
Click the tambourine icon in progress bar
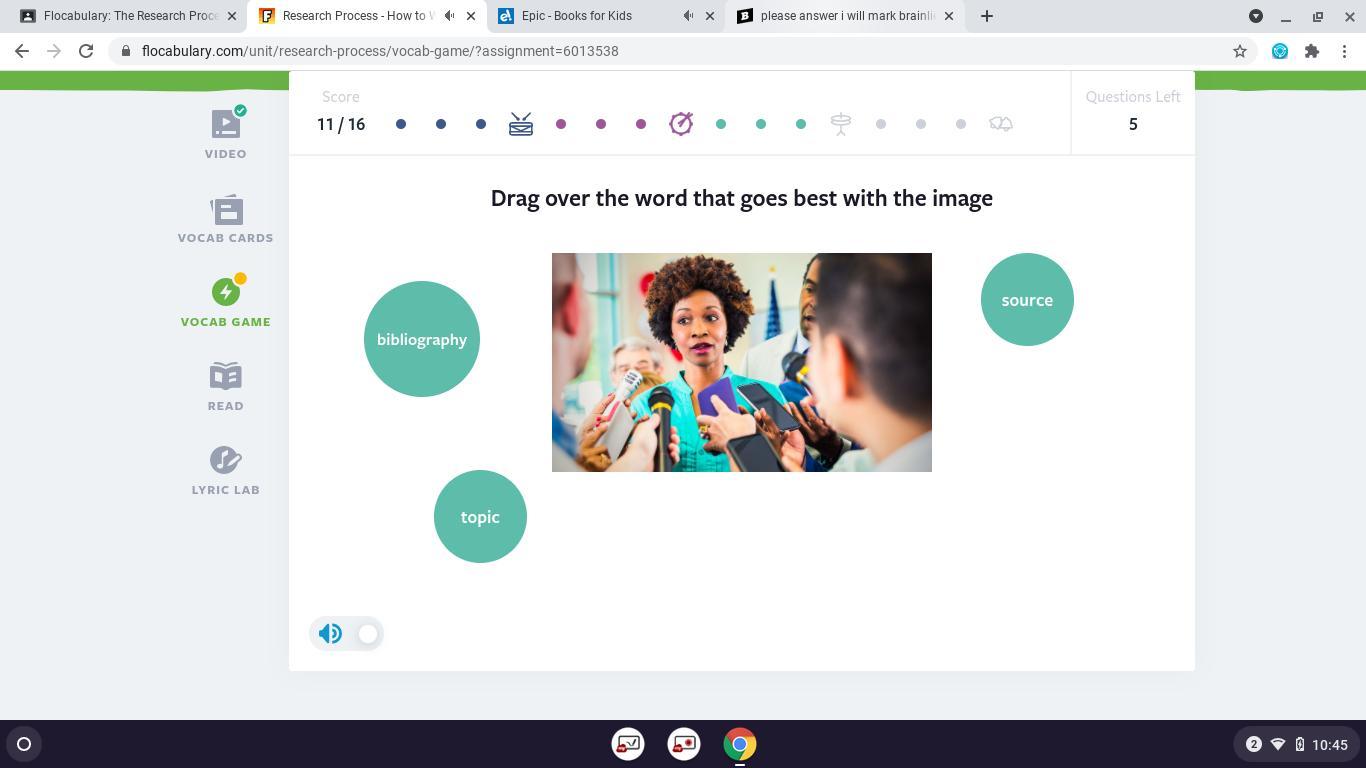click(x=681, y=124)
